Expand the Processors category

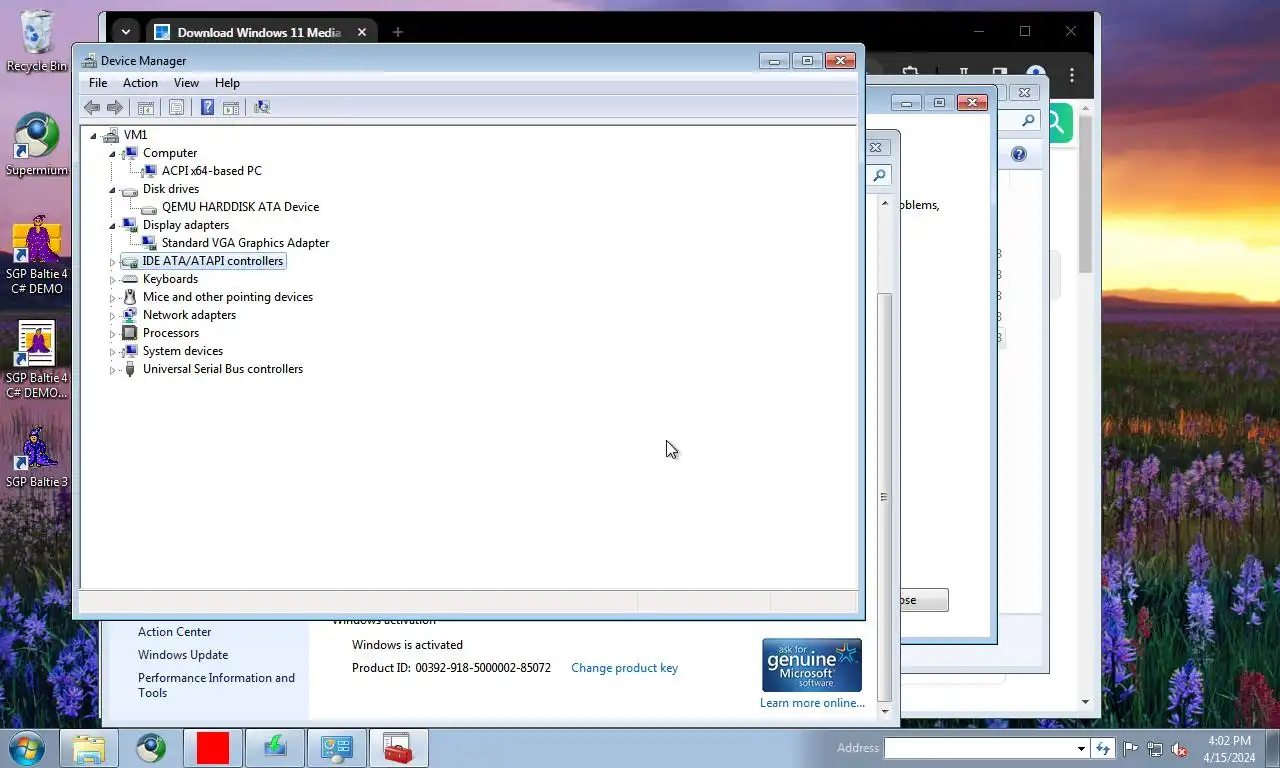point(112,333)
